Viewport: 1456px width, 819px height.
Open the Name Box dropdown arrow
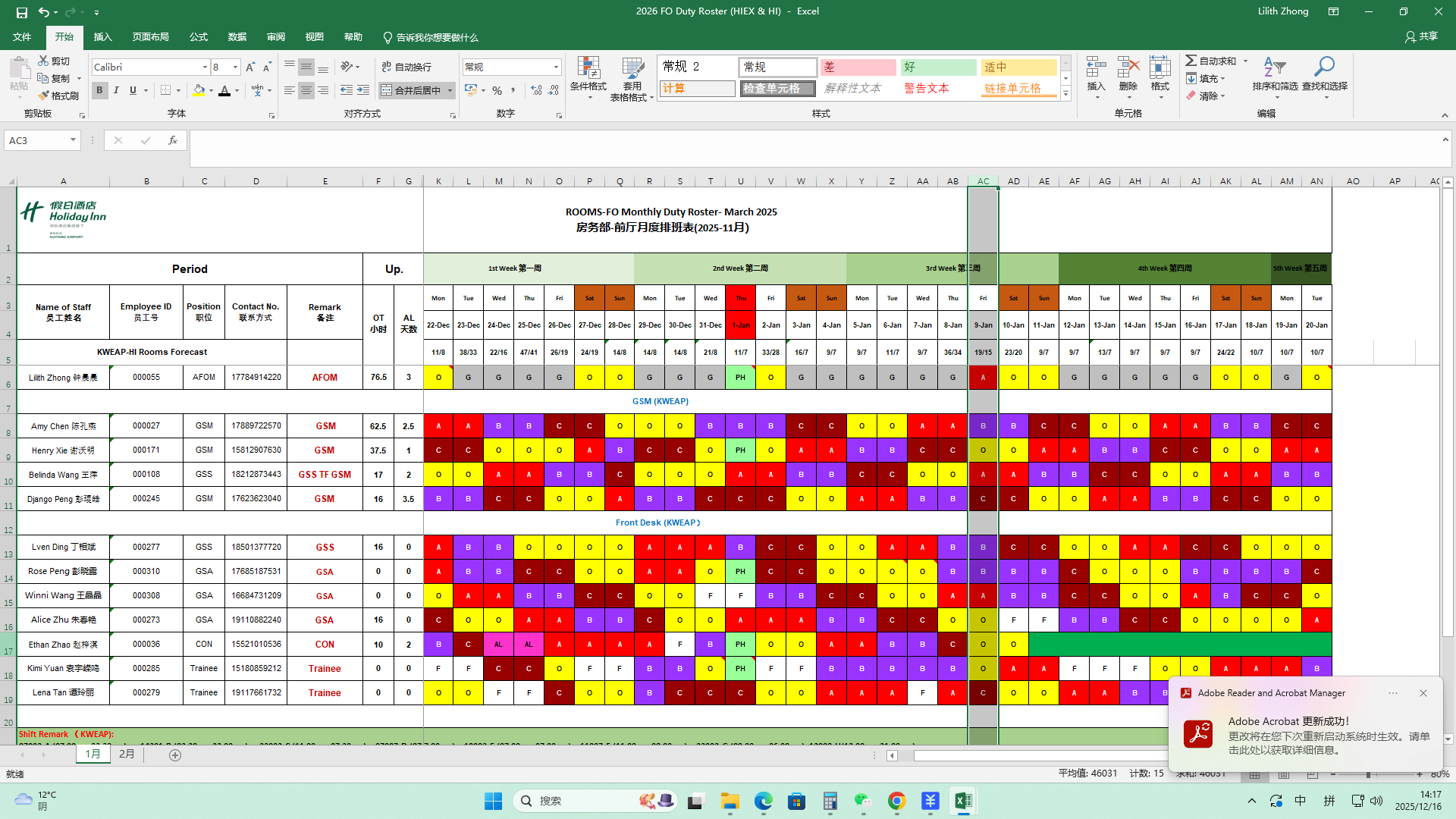coord(73,140)
